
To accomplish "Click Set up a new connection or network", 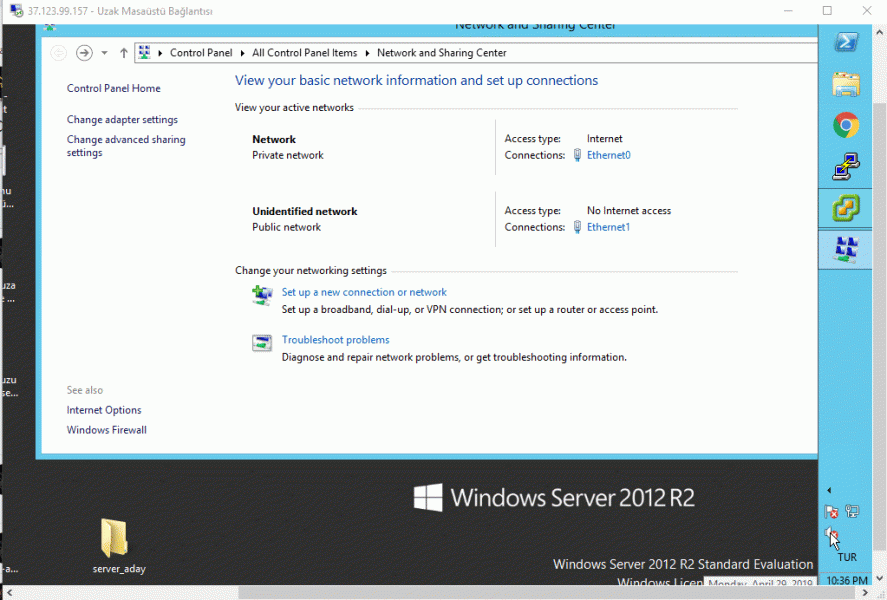I will coord(364,292).
